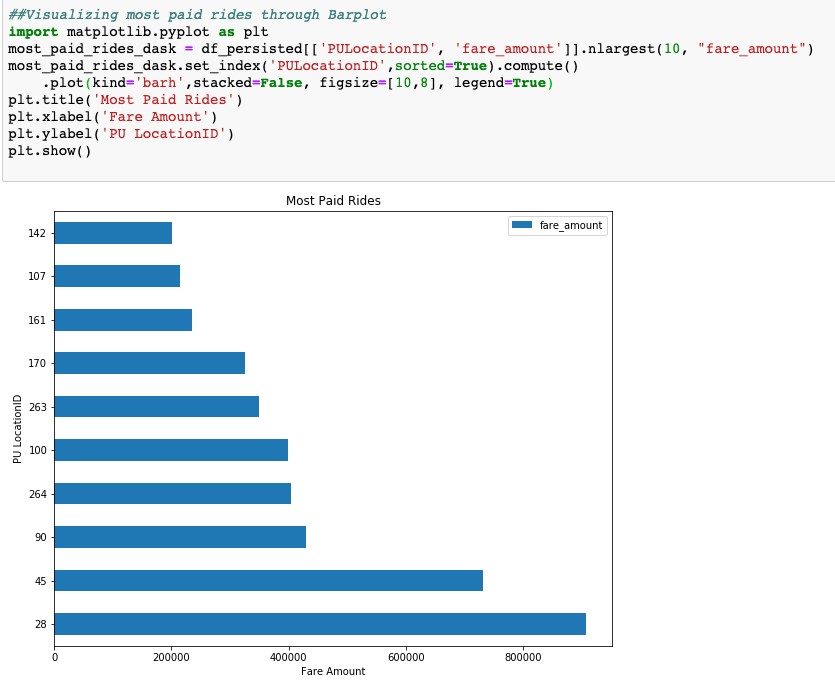The image size is (835, 684).
Task: Click the vertical 'PU LocationID' y-axis label
Action: 17,429
